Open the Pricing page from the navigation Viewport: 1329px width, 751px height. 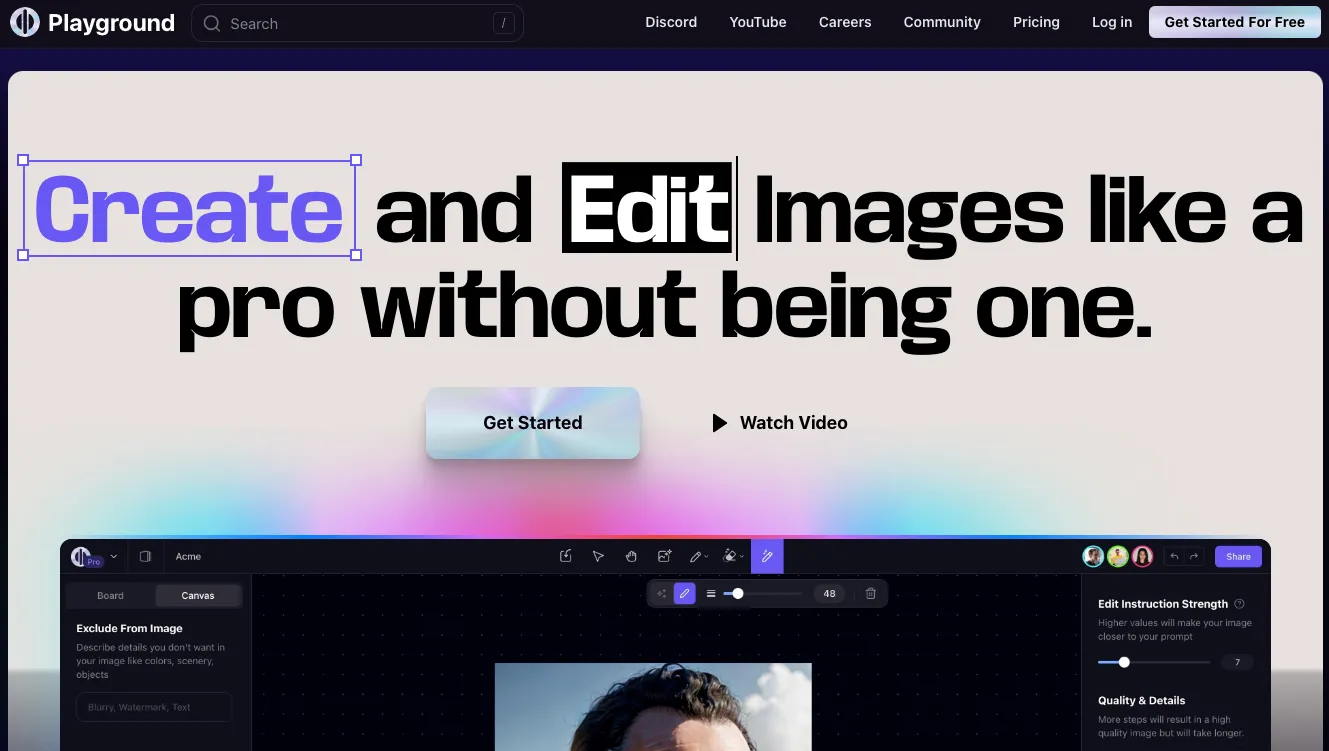pyautogui.click(x=1036, y=22)
